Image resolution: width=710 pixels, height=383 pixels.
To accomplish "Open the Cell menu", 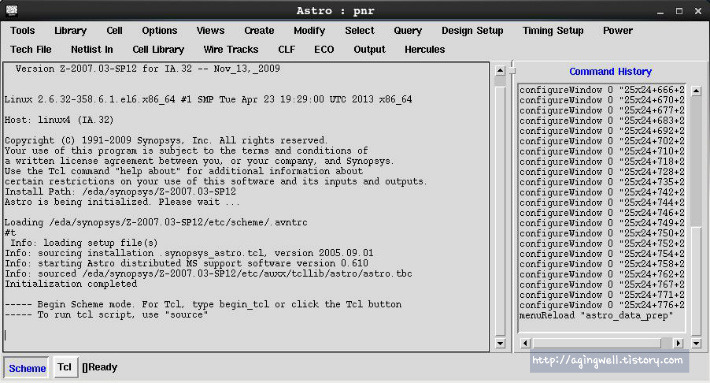I will point(114,31).
